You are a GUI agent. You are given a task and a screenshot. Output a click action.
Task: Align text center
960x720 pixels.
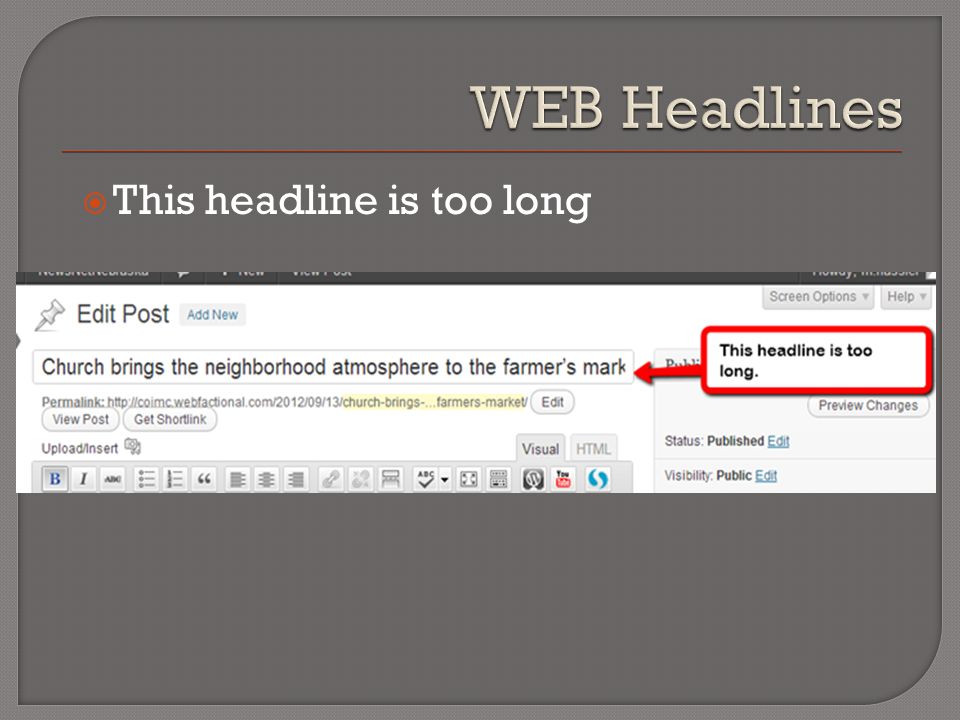[x=266, y=479]
